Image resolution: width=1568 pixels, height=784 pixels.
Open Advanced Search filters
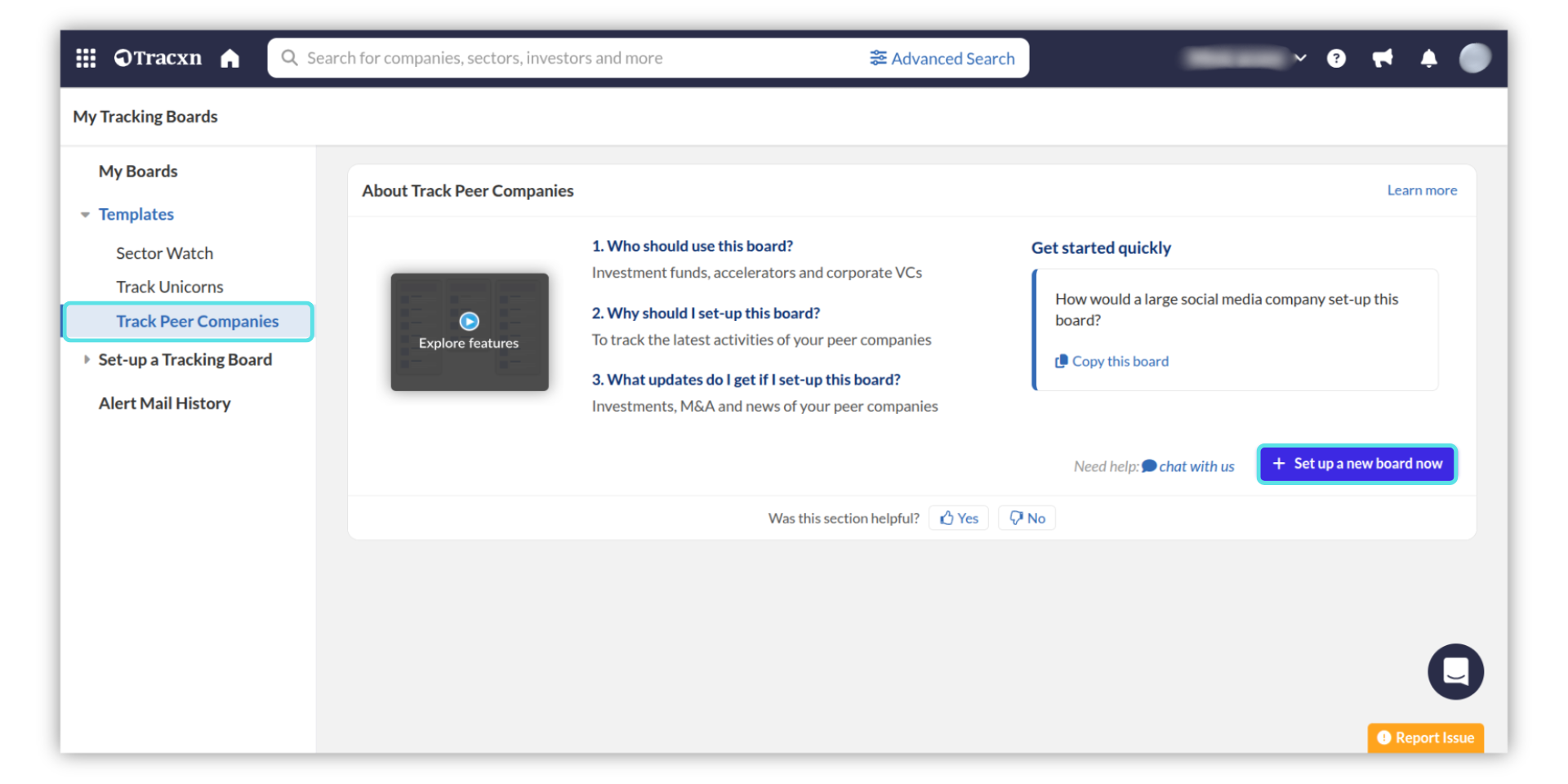[942, 59]
